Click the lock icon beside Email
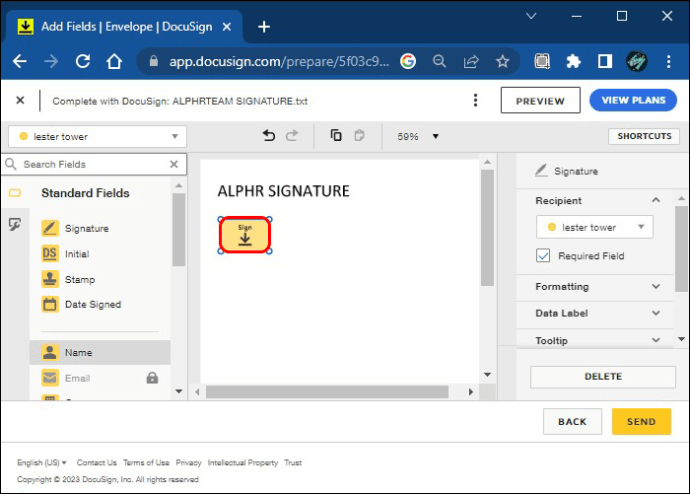 152,377
